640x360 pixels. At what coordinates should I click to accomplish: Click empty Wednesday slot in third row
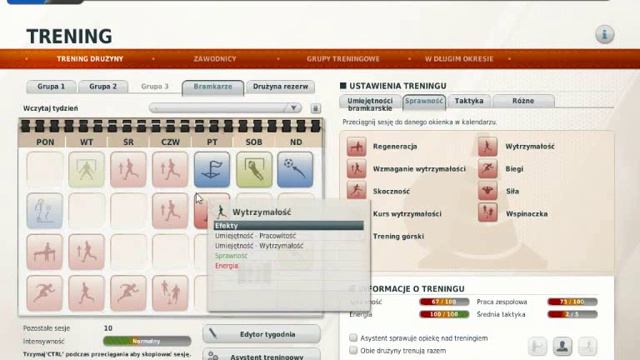click(128, 252)
